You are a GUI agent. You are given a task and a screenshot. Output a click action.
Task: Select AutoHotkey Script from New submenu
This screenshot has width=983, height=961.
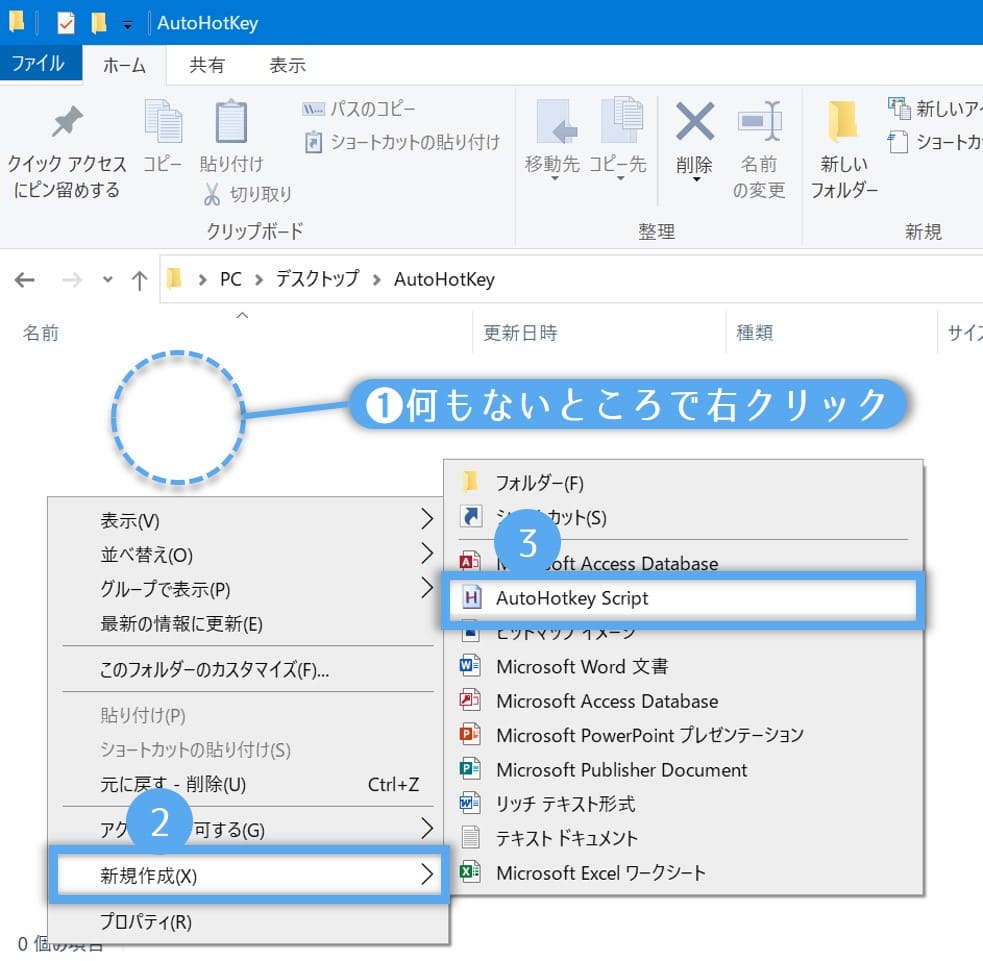click(x=683, y=598)
